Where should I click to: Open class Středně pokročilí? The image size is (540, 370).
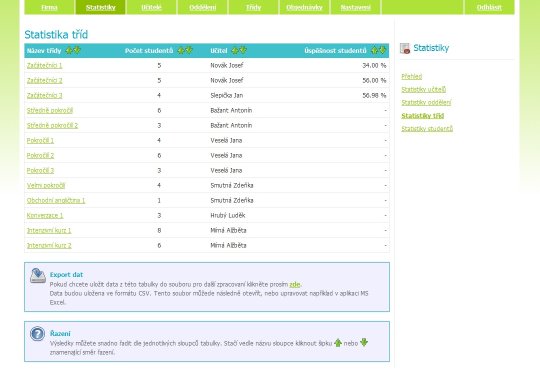[x=50, y=111]
